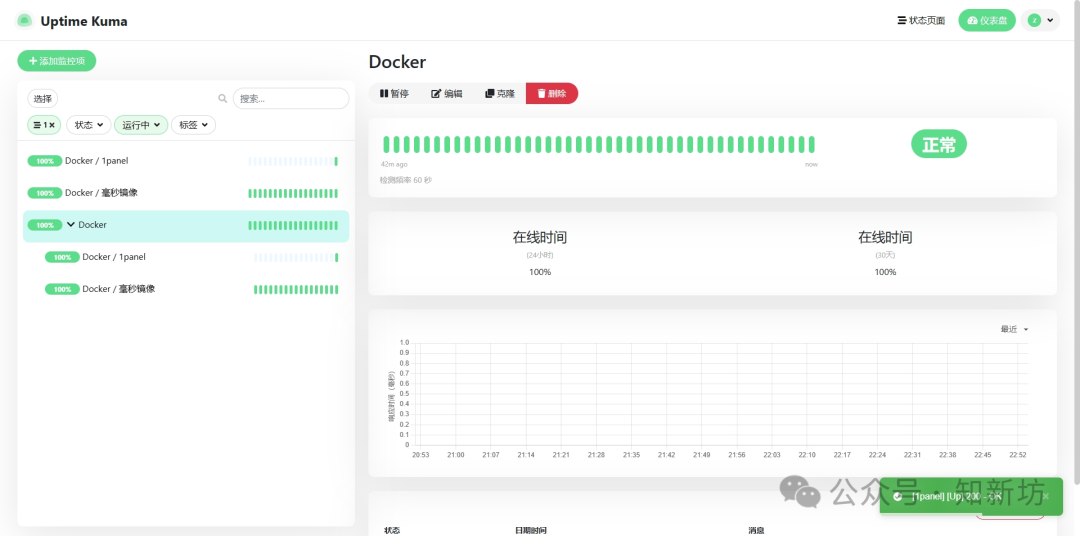This screenshot has height=536, width=1080.
Task: Click heartbeat bar in top Docker / 毫秒镜像 row
Action: point(293,194)
